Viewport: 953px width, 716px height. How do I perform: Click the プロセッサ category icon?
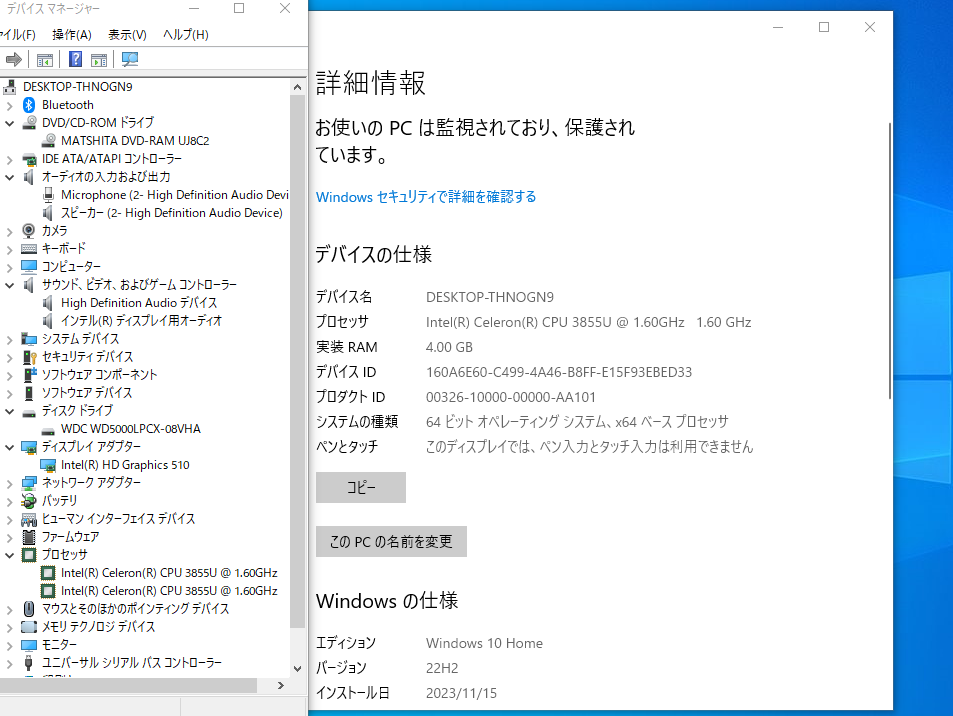click(x=29, y=555)
